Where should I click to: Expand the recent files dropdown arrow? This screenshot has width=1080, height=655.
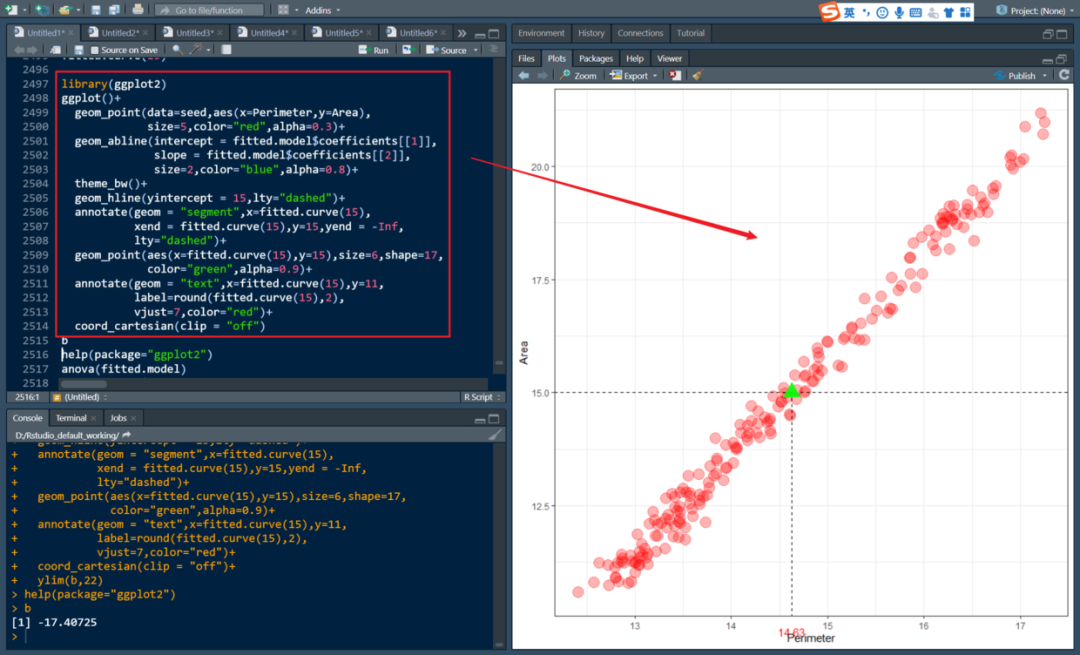(77, 10)
